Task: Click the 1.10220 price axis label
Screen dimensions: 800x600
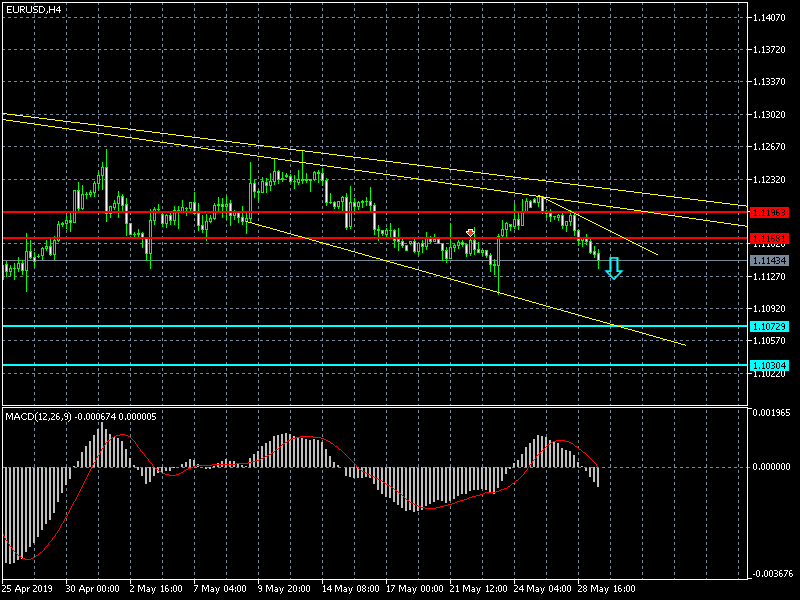Action: pos(769,374)
